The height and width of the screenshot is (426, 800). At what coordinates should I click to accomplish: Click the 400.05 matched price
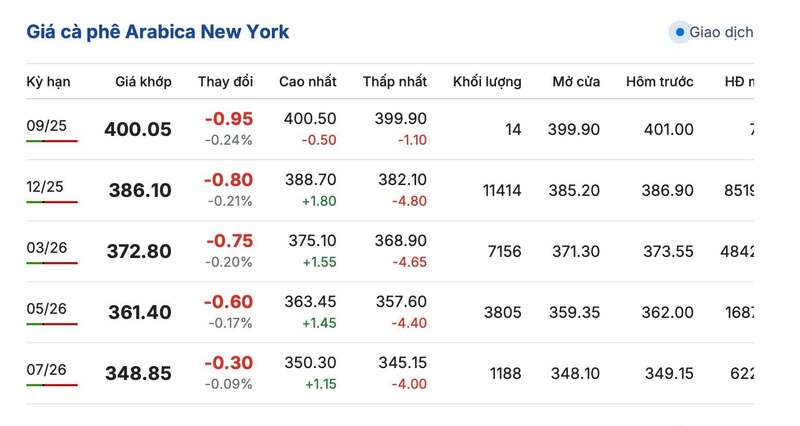pyautogui.click(x=138, y=129)
